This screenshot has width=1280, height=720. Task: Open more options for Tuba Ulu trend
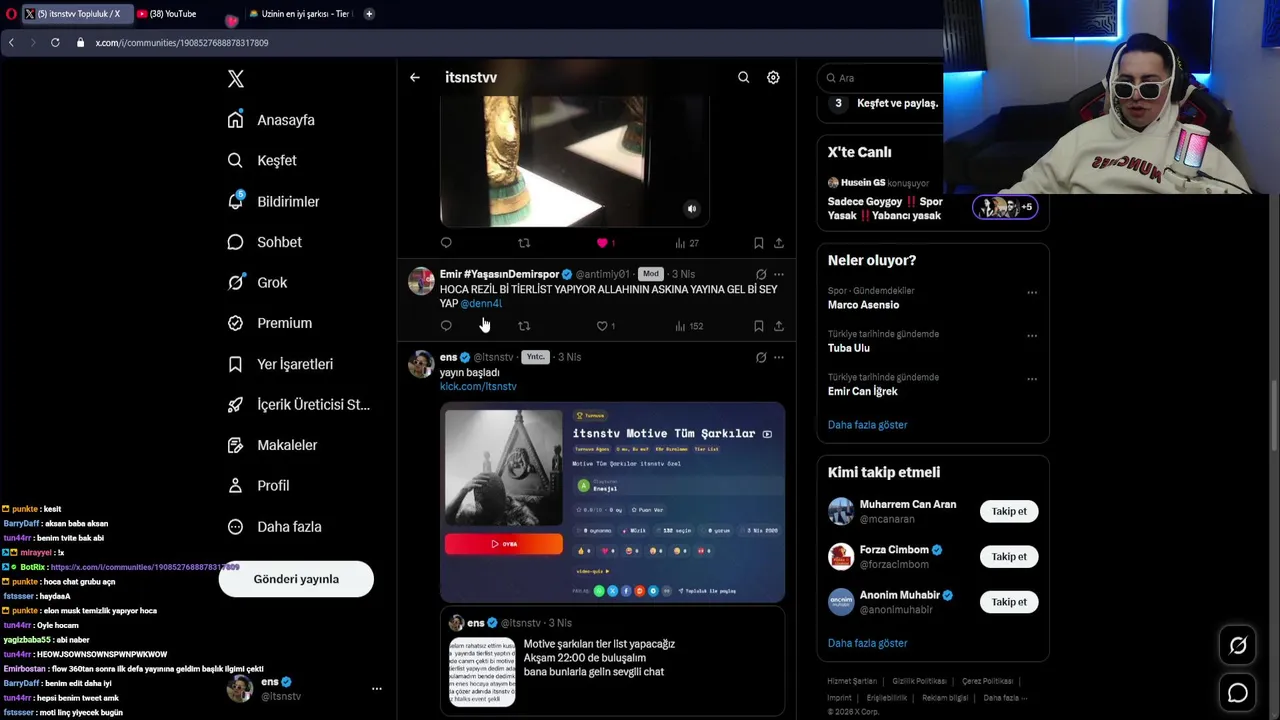(x=1032, y=336)
